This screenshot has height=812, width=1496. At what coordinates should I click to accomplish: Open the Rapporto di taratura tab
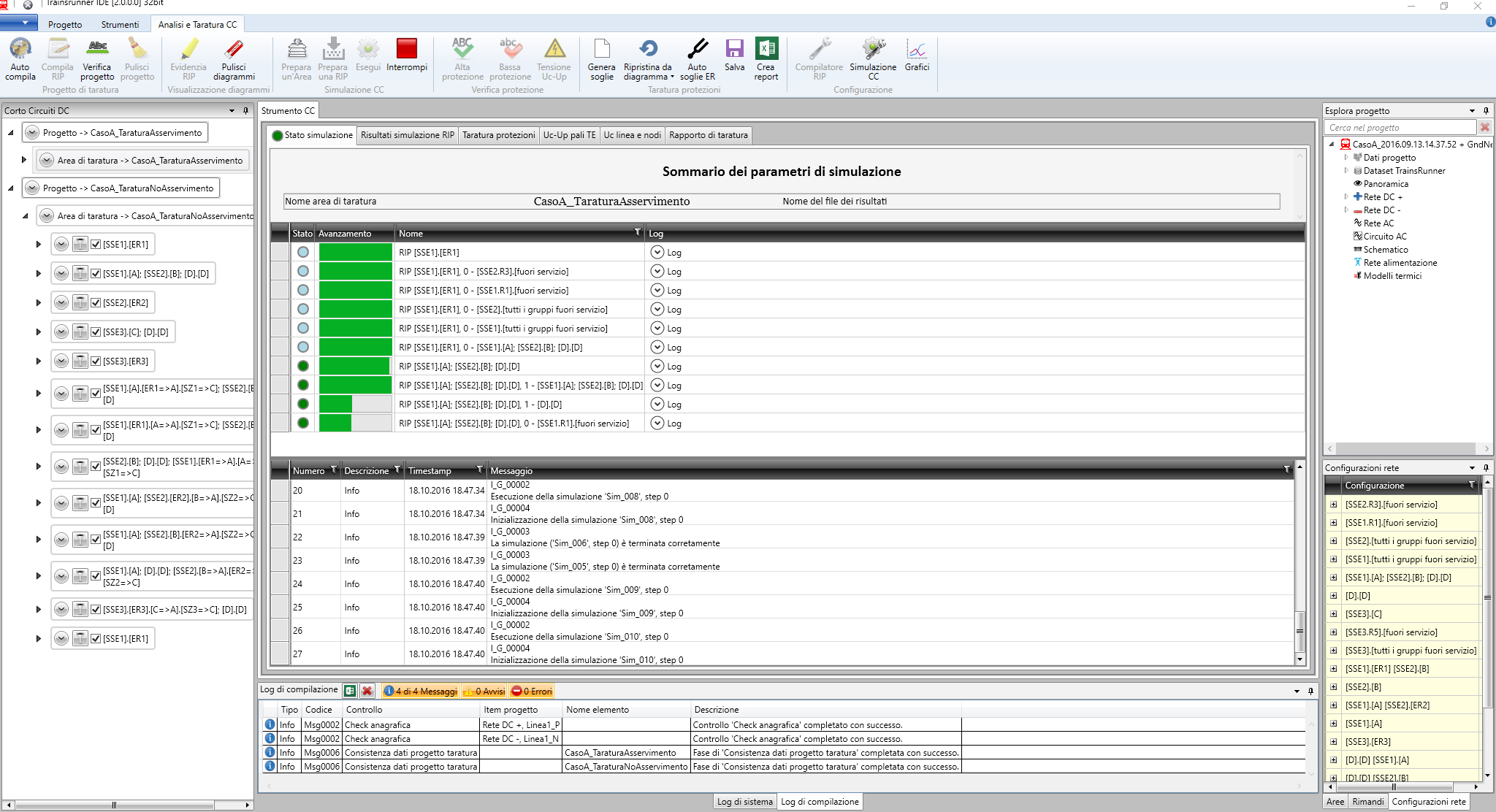point(709,135)
